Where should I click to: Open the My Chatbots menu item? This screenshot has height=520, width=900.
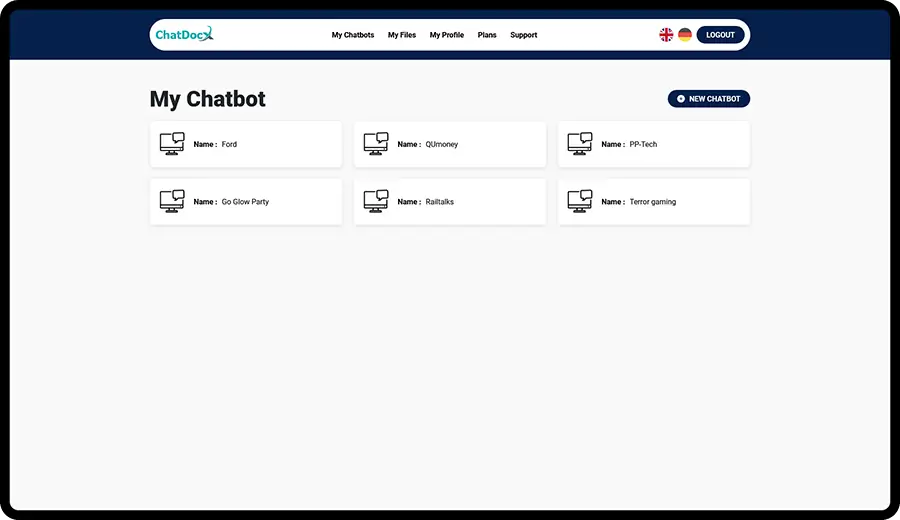[353, 35]
